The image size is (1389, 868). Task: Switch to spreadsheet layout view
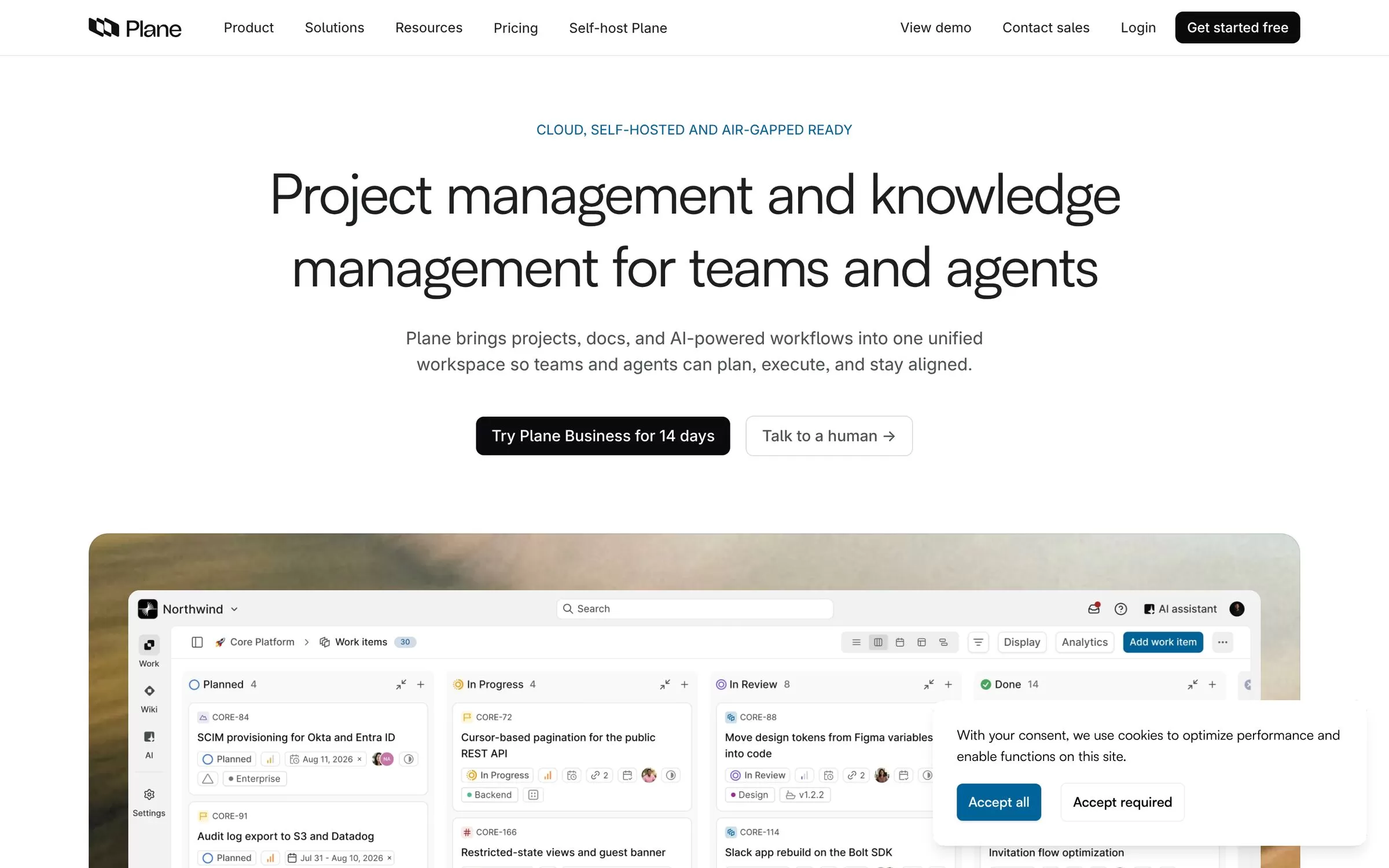(921, 642)
